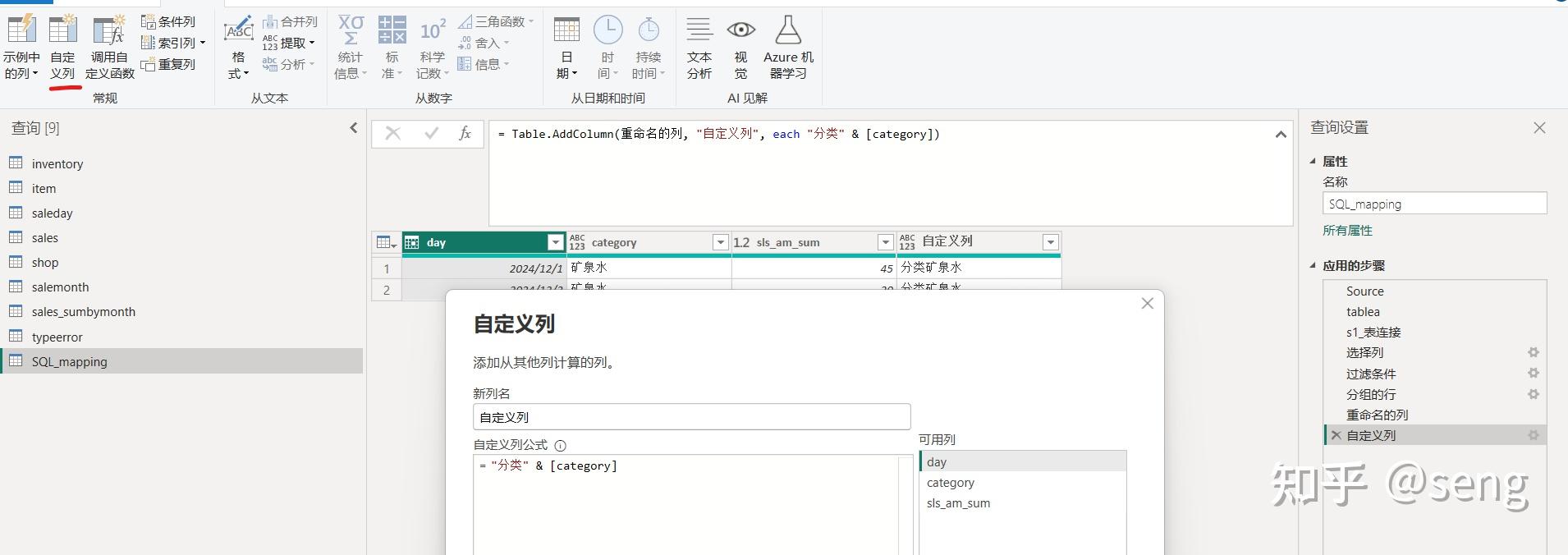Click the category column data type icon
This screenshot has width=1568, height=555.
(x=578, y=242)
